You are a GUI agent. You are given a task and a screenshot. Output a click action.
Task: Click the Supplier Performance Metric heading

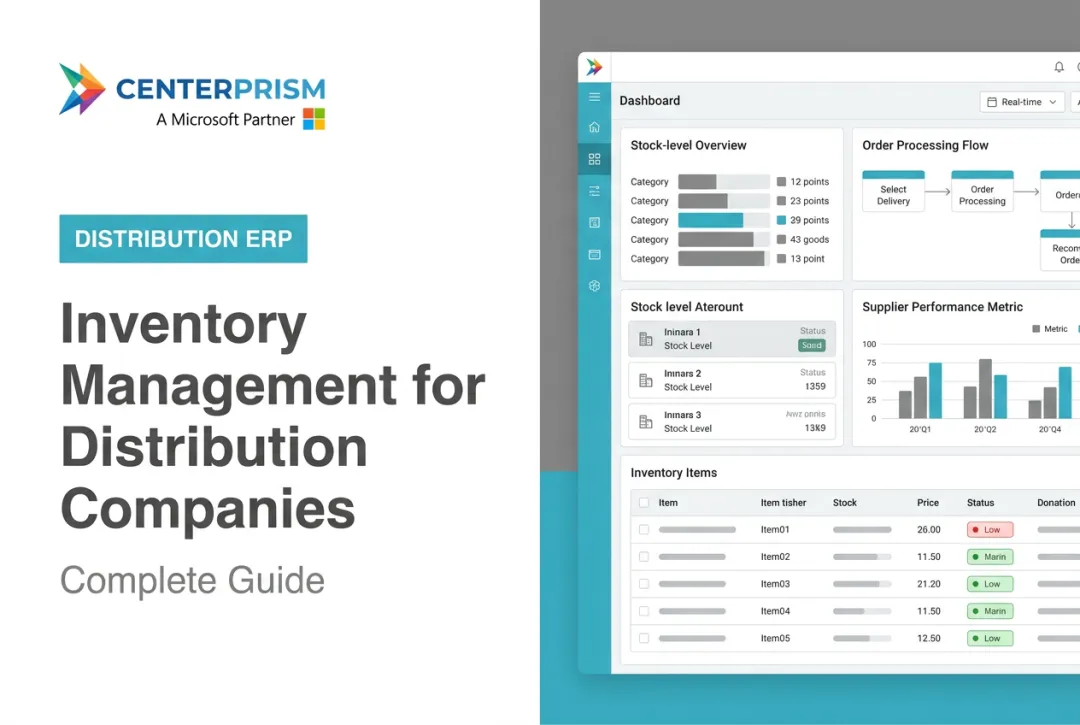(942, 307)
